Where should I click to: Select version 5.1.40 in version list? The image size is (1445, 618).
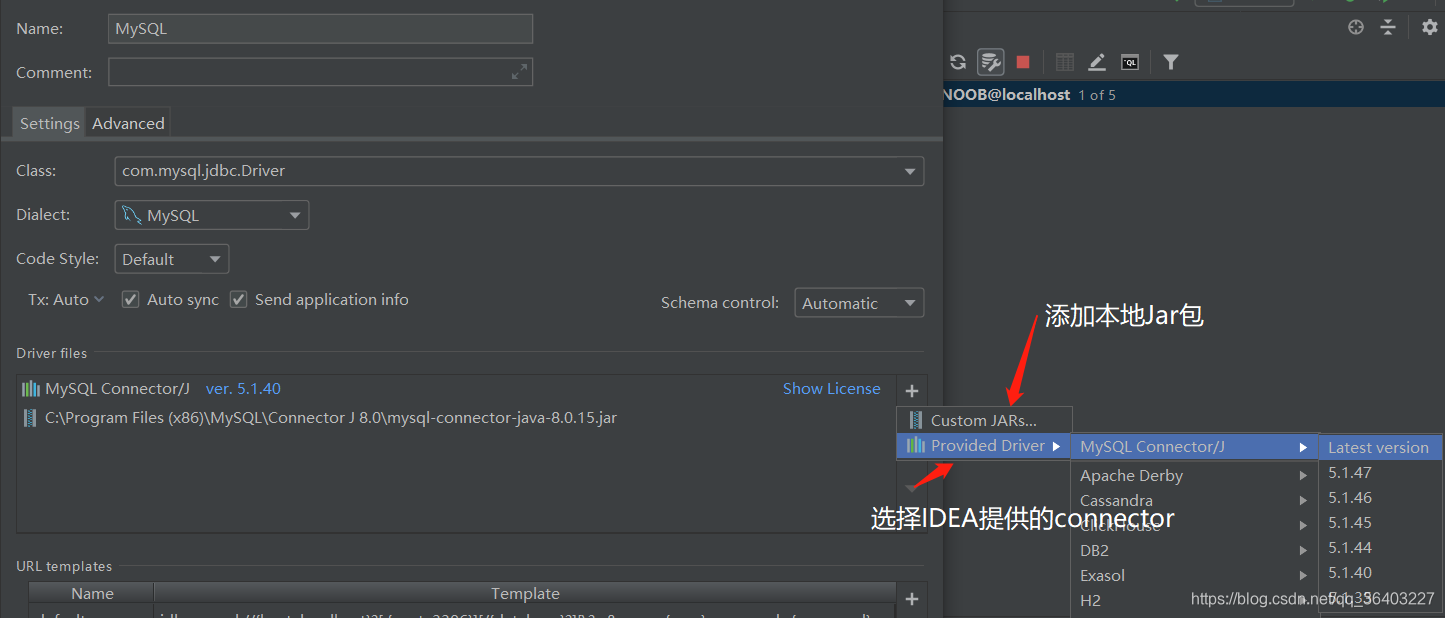click(1380, 572)
